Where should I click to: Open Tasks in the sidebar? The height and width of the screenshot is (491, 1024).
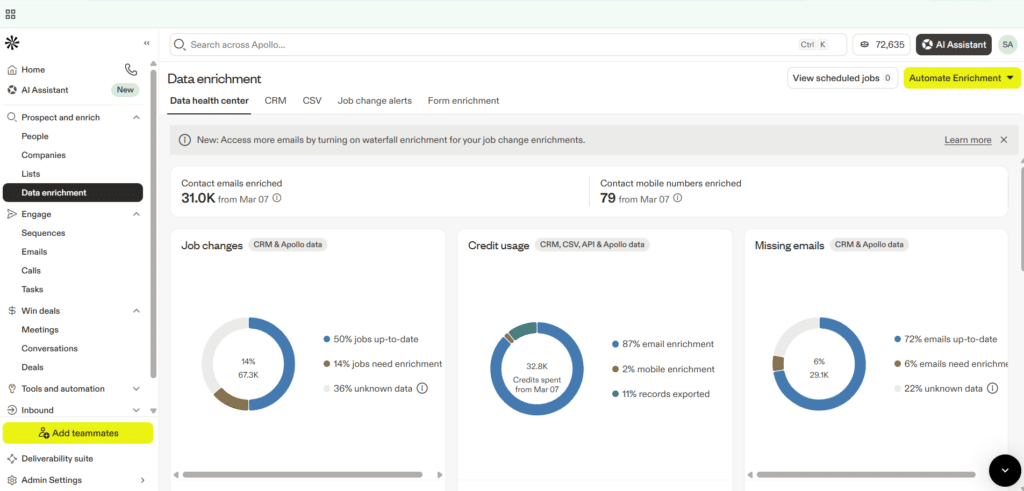point(32,289)
